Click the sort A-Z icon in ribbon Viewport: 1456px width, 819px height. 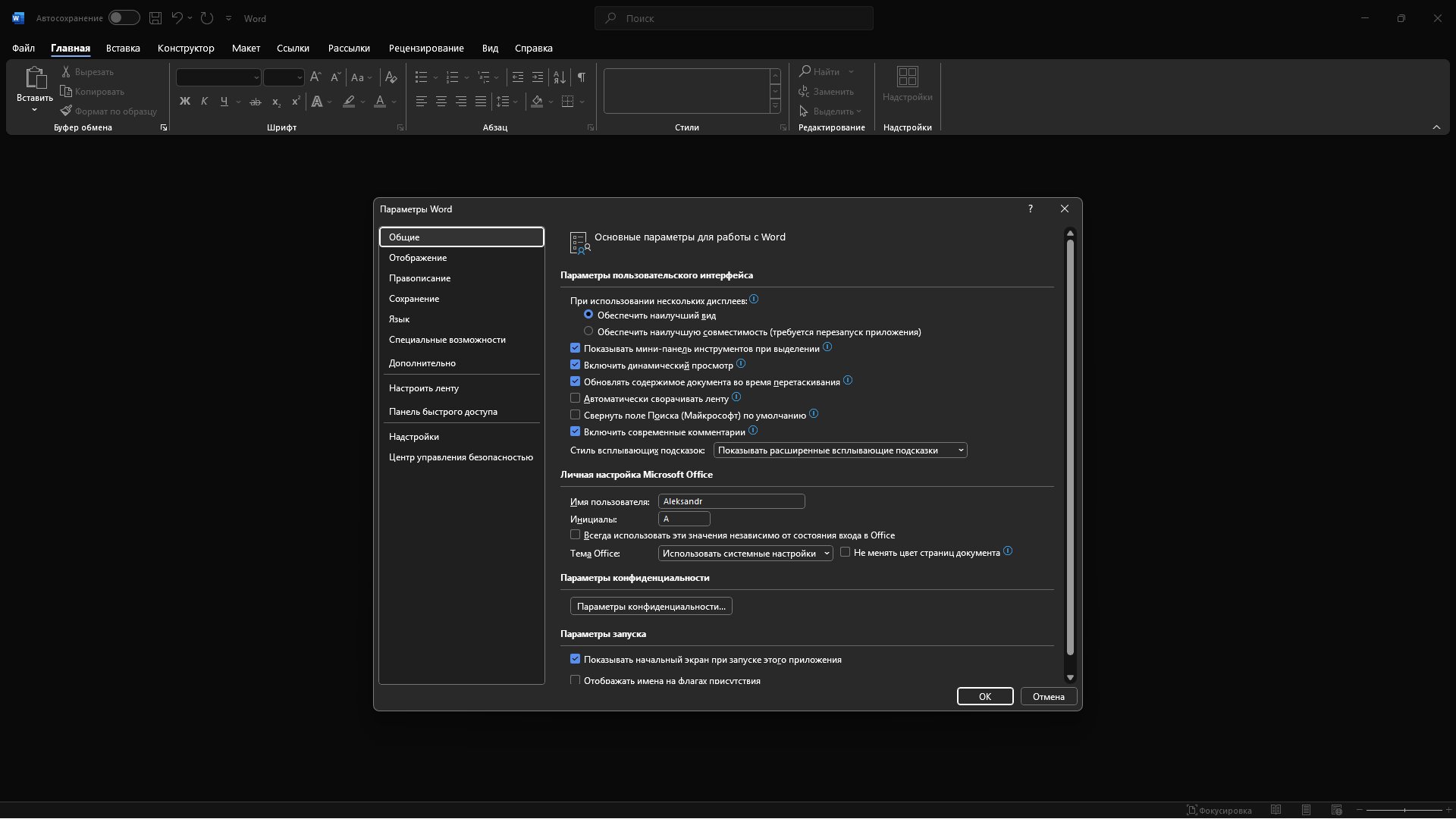[x=560, y=77]
